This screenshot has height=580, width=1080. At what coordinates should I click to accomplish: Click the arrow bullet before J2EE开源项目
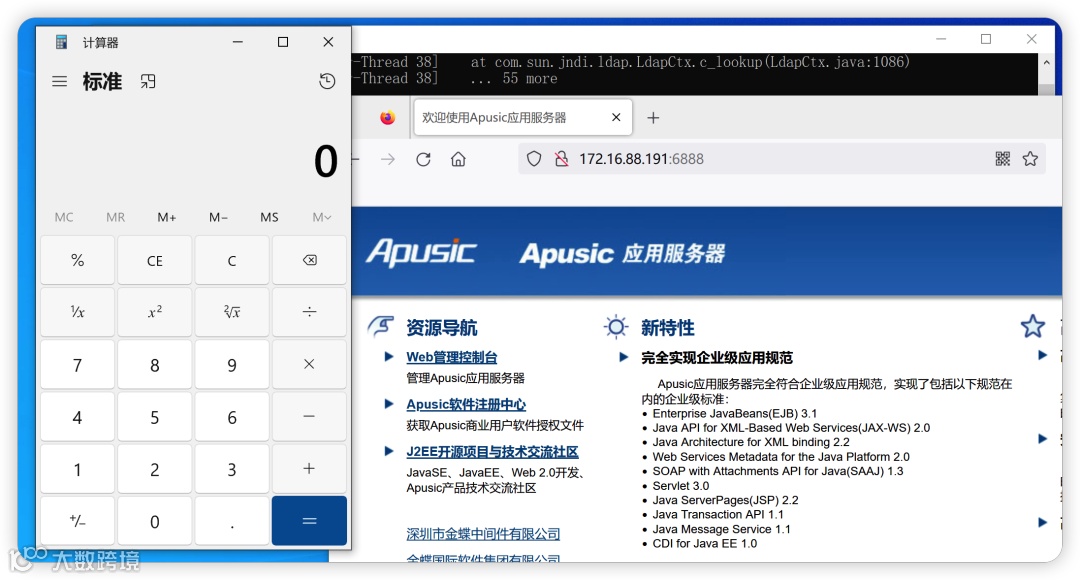388,452
